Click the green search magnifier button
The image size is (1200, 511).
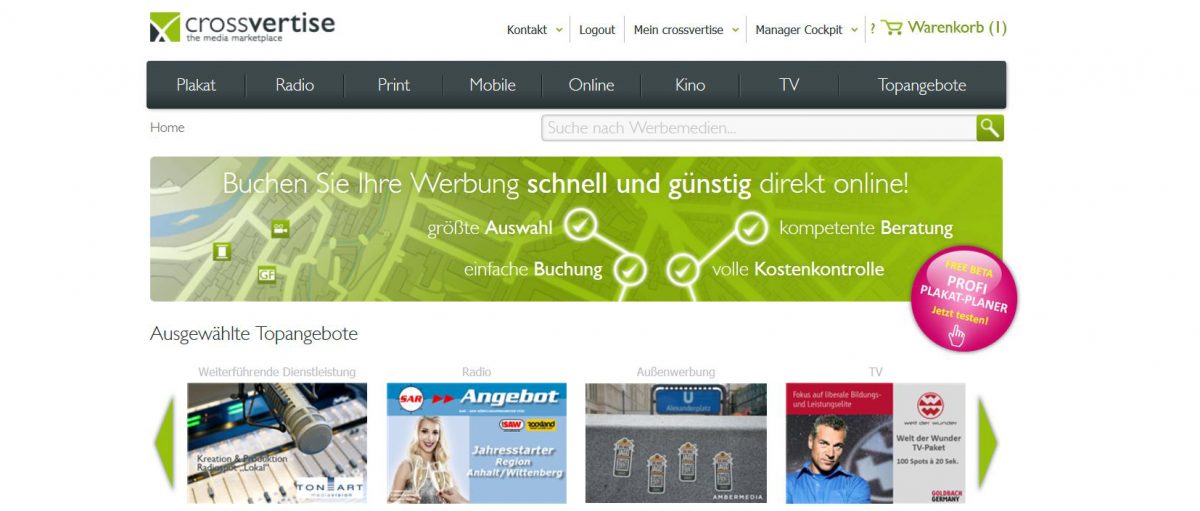tap(990, 128)
